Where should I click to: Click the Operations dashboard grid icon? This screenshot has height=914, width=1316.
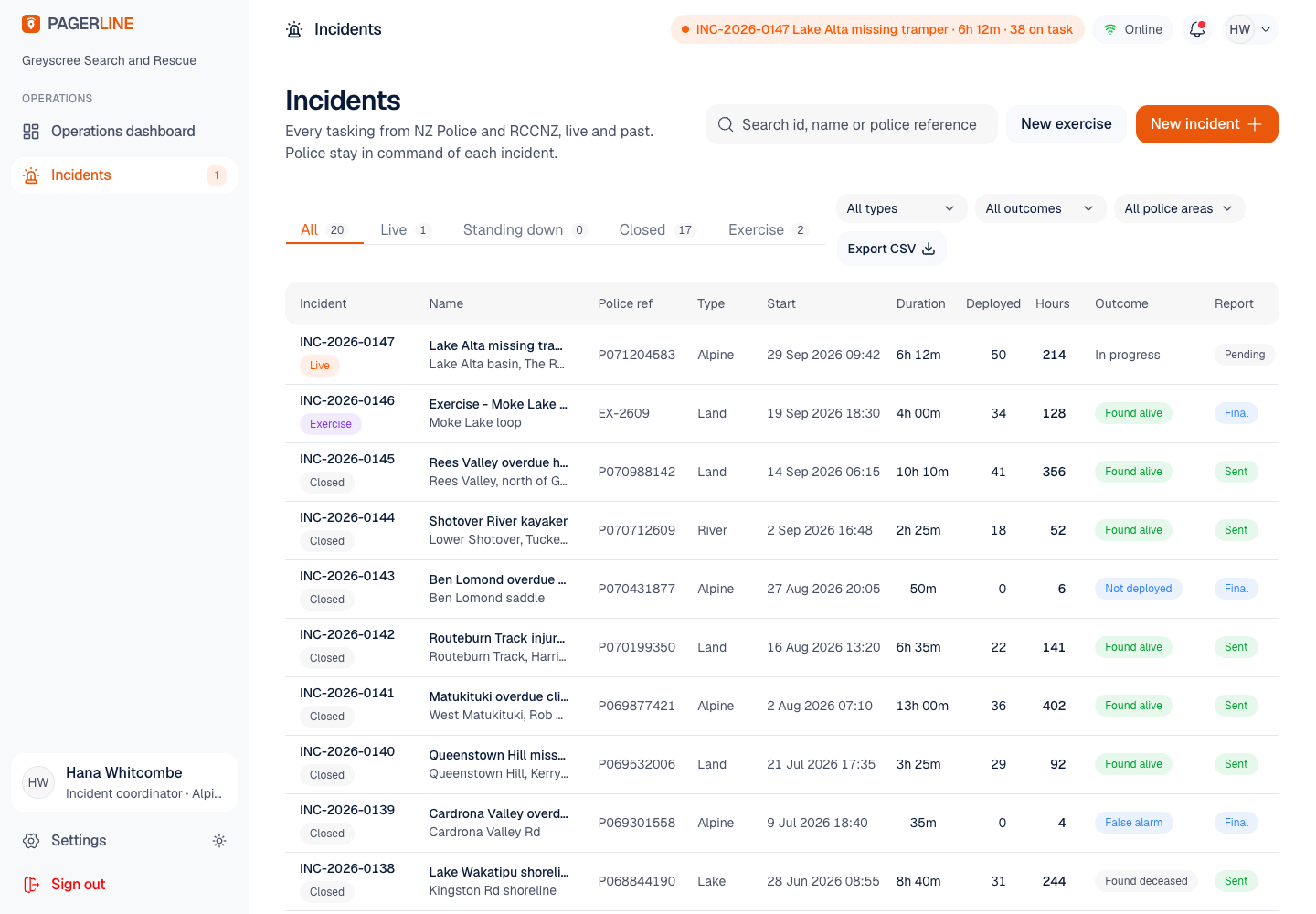pyautogui.click(x=31, y=132)
